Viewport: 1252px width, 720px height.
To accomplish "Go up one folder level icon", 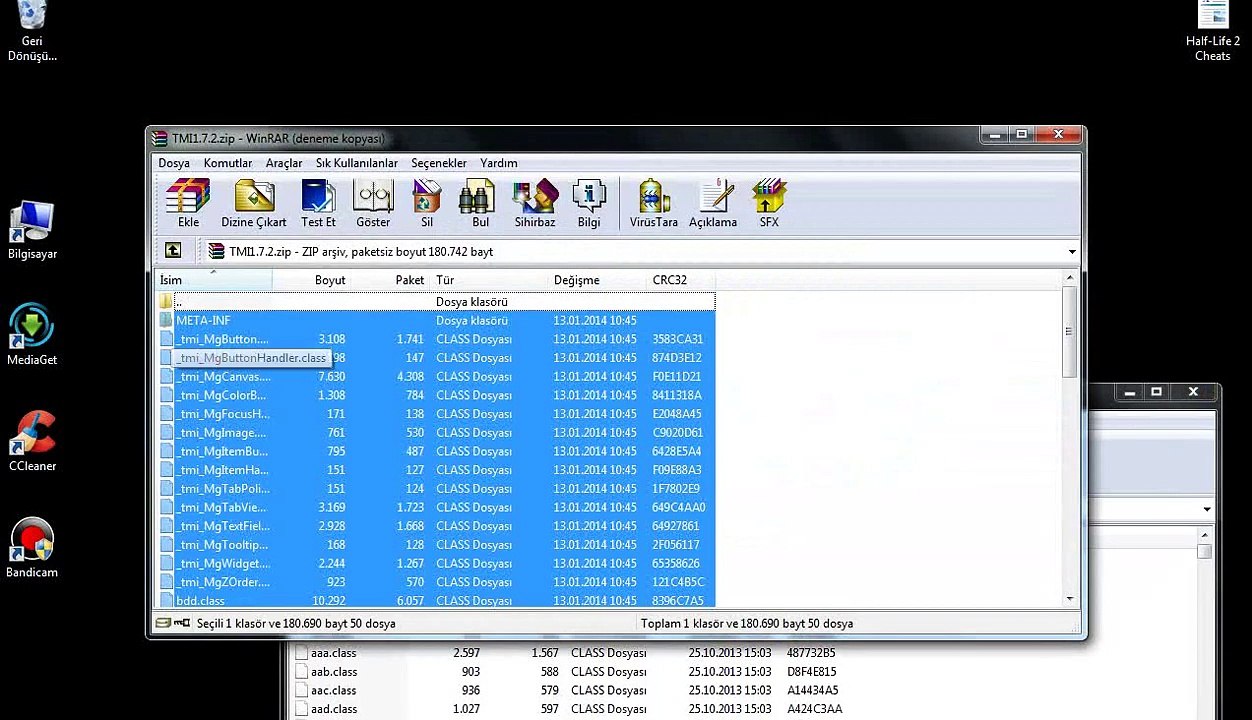I will (173, 251).
